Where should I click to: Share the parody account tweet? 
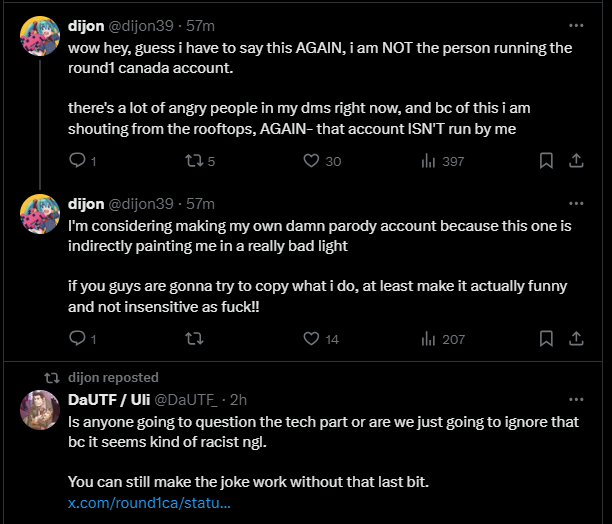(x=576, y=339)
